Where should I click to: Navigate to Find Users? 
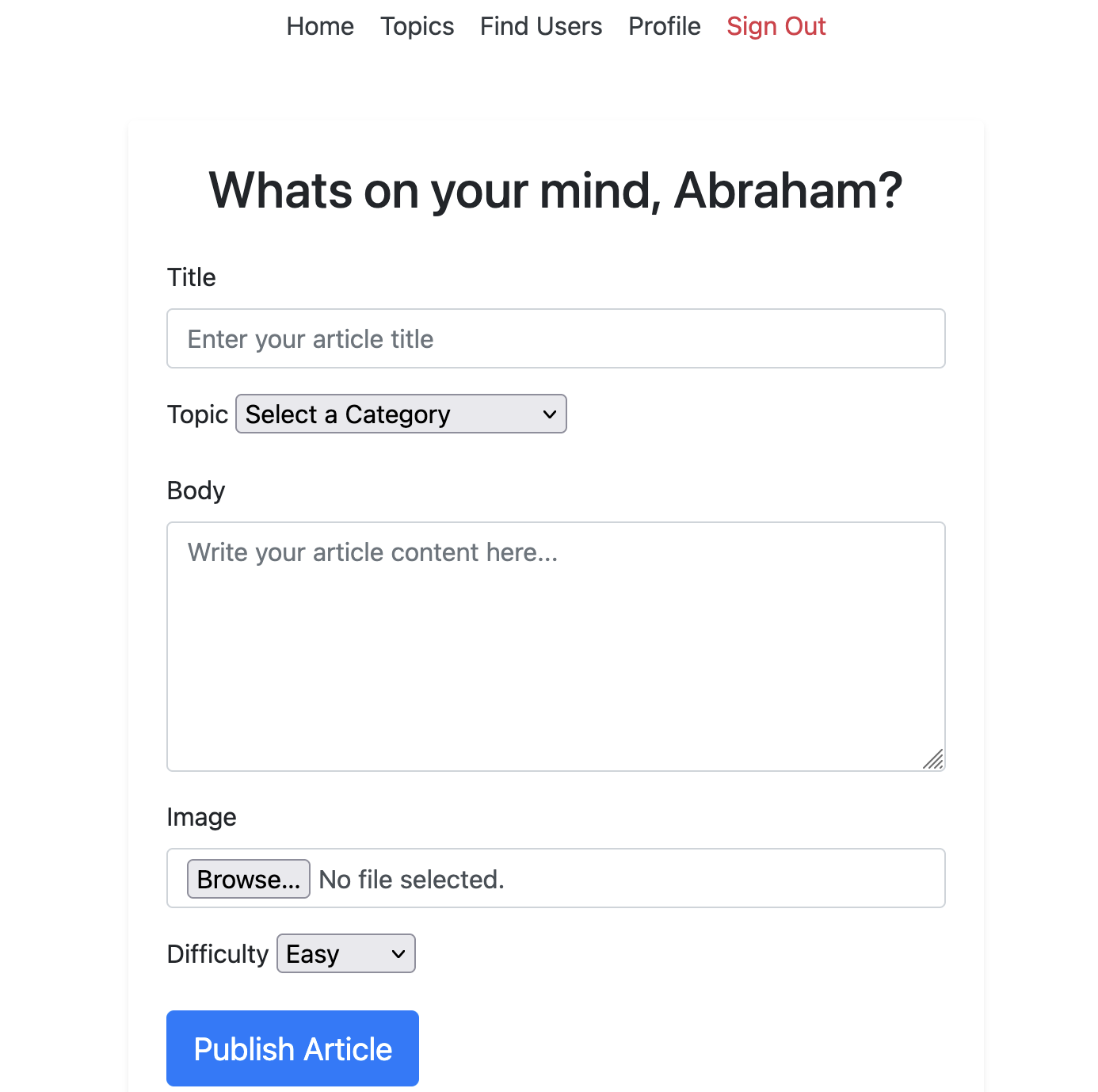click(541, 26)
